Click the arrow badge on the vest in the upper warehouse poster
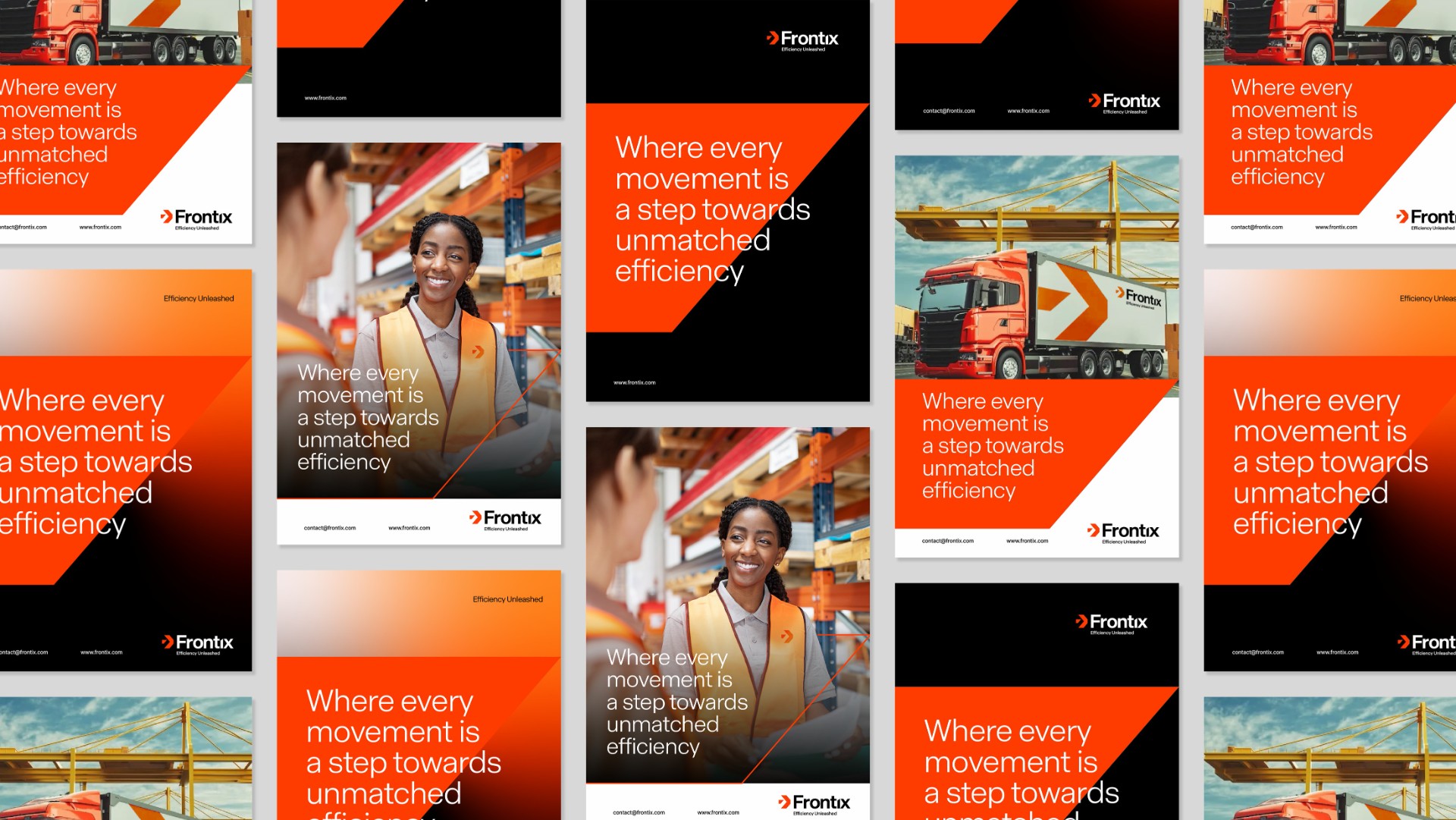 [x=478, y=351]
